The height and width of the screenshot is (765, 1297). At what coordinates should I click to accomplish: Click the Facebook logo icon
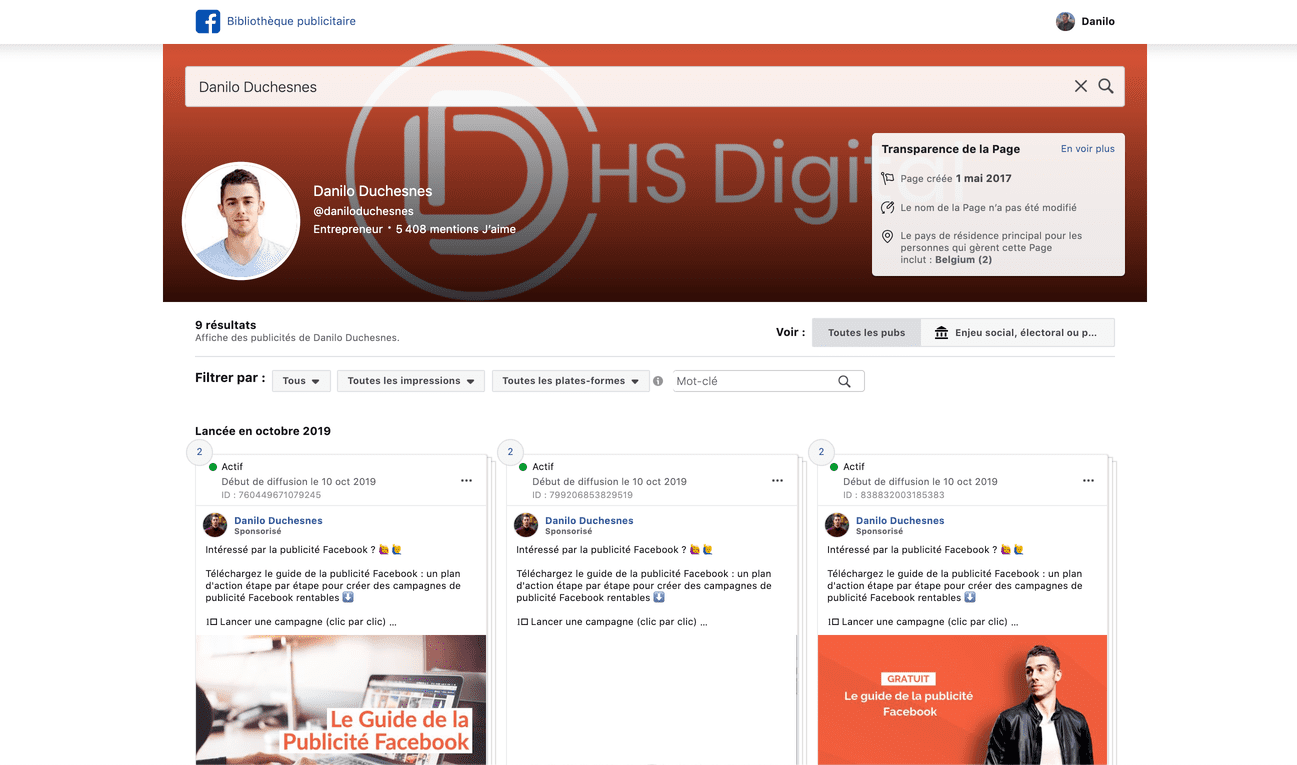coord(208,21)
